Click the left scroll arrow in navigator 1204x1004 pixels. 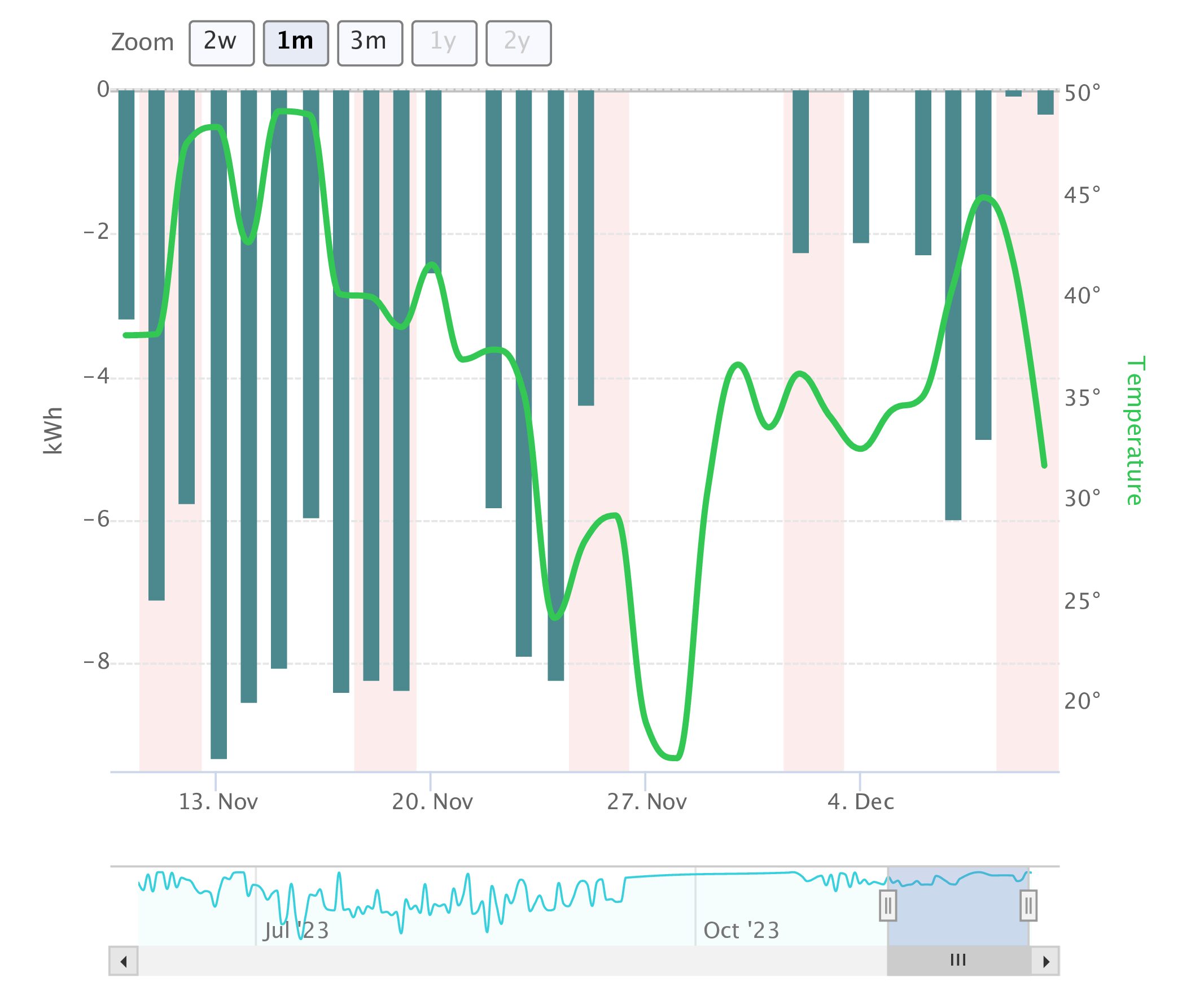(x=123, y=961)
